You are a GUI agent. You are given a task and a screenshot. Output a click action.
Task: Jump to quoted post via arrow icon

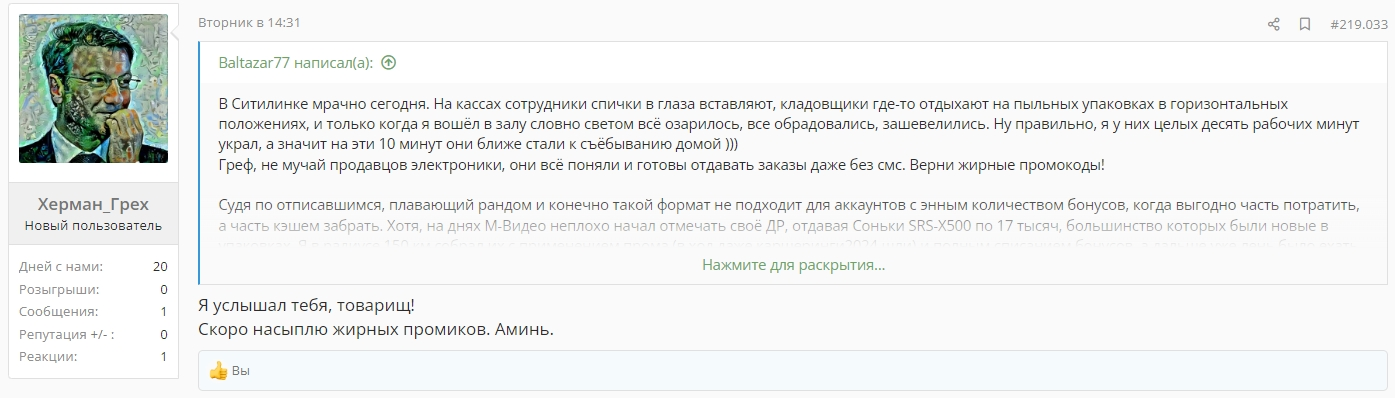[x=388, y=62]
